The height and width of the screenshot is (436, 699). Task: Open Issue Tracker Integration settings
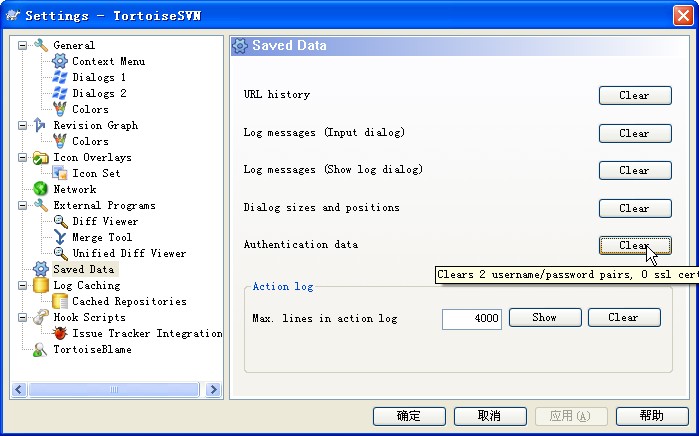[147, 333]
